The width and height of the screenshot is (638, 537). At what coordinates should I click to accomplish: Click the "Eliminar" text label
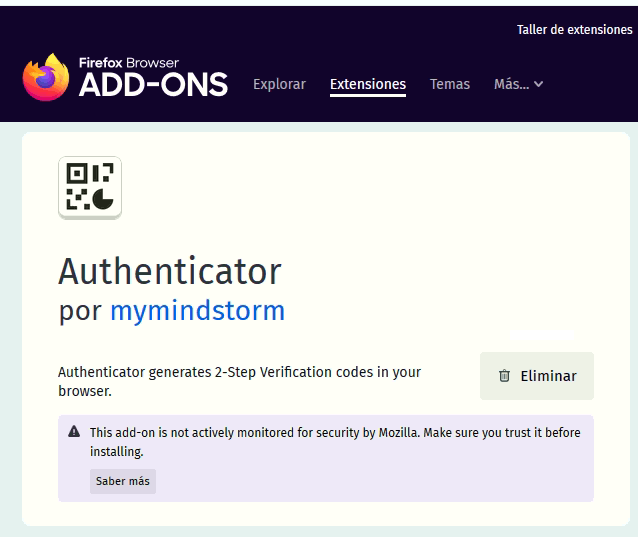(x=548, y=376)
